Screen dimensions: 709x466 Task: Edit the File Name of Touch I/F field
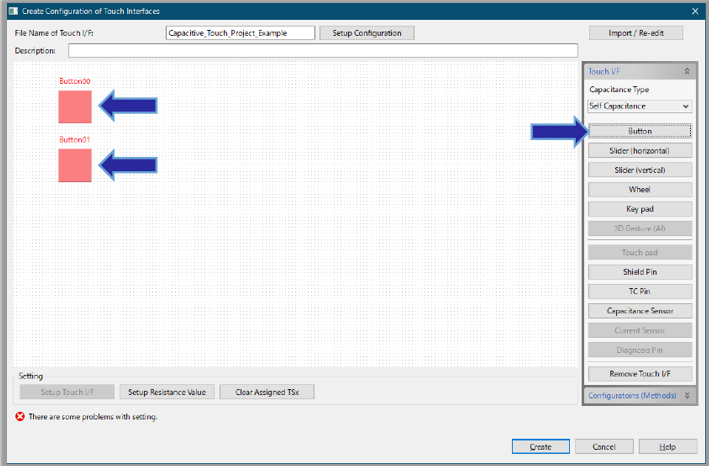(240, 33)
